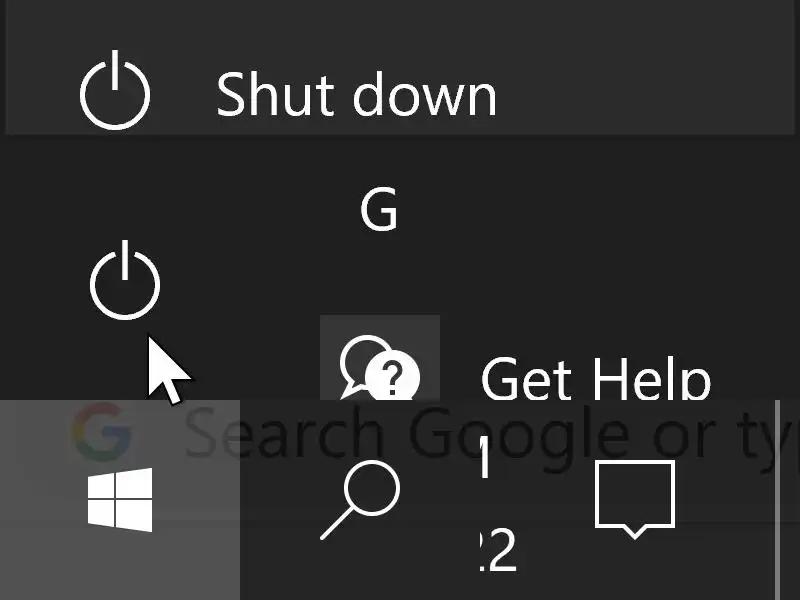Launch Get Help via its text label
This screenshot has width=800, height=600.
(595, 380)
